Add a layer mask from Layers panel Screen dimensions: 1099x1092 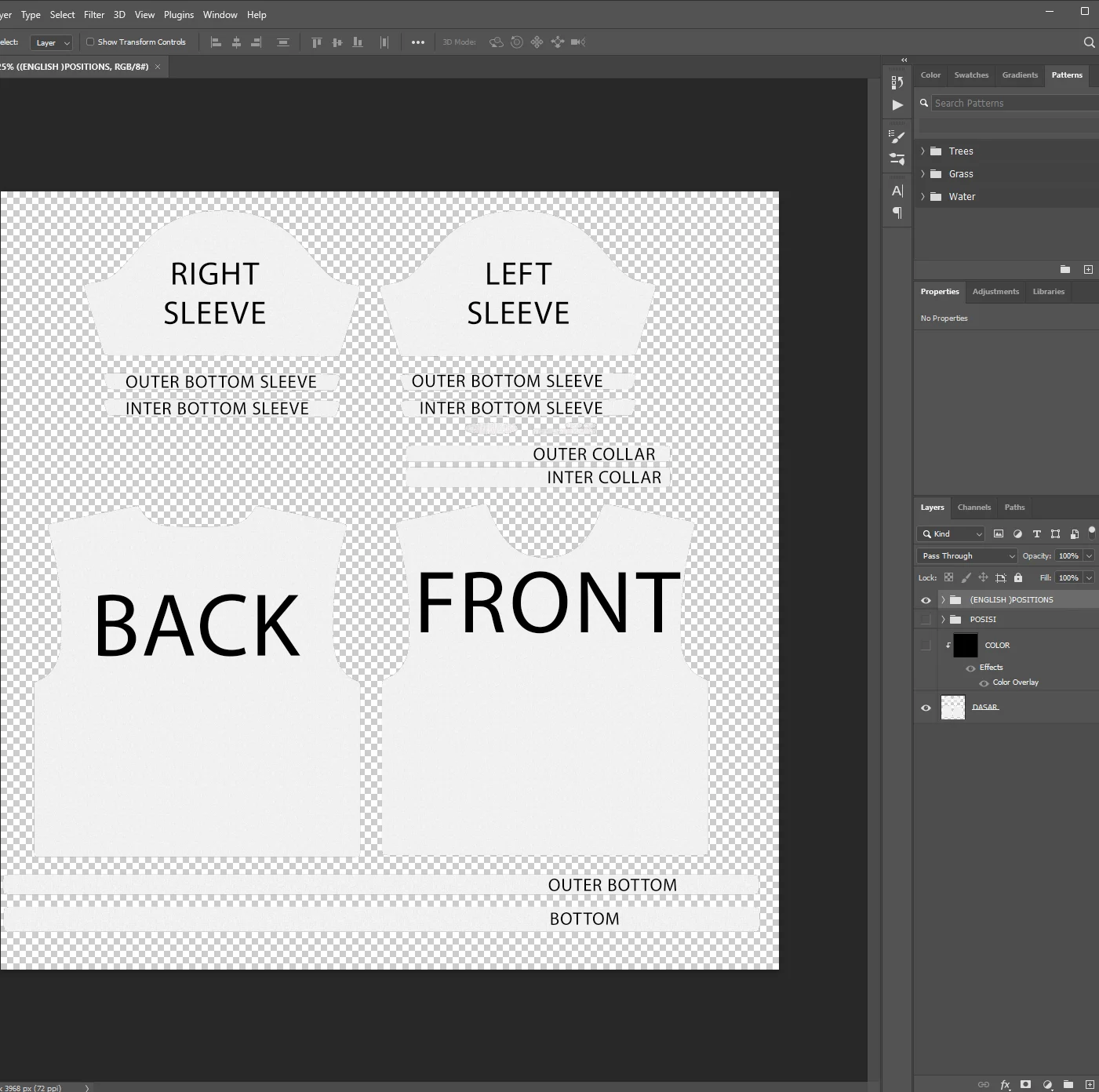[1025, 1085]
